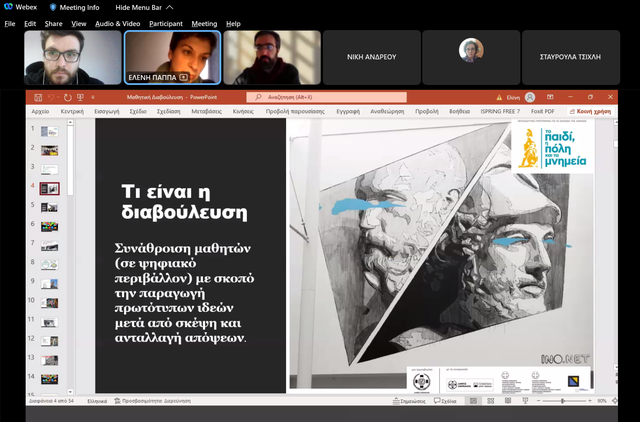Click the slide title Τι είναι η διαβούλευση
640x422 pixels.
(x=184, y=202)
